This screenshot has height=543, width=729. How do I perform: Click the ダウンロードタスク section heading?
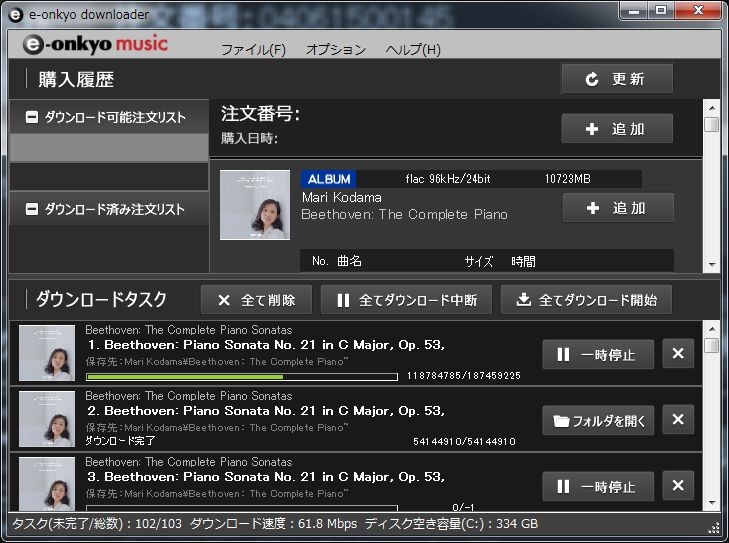pos(101,299)
